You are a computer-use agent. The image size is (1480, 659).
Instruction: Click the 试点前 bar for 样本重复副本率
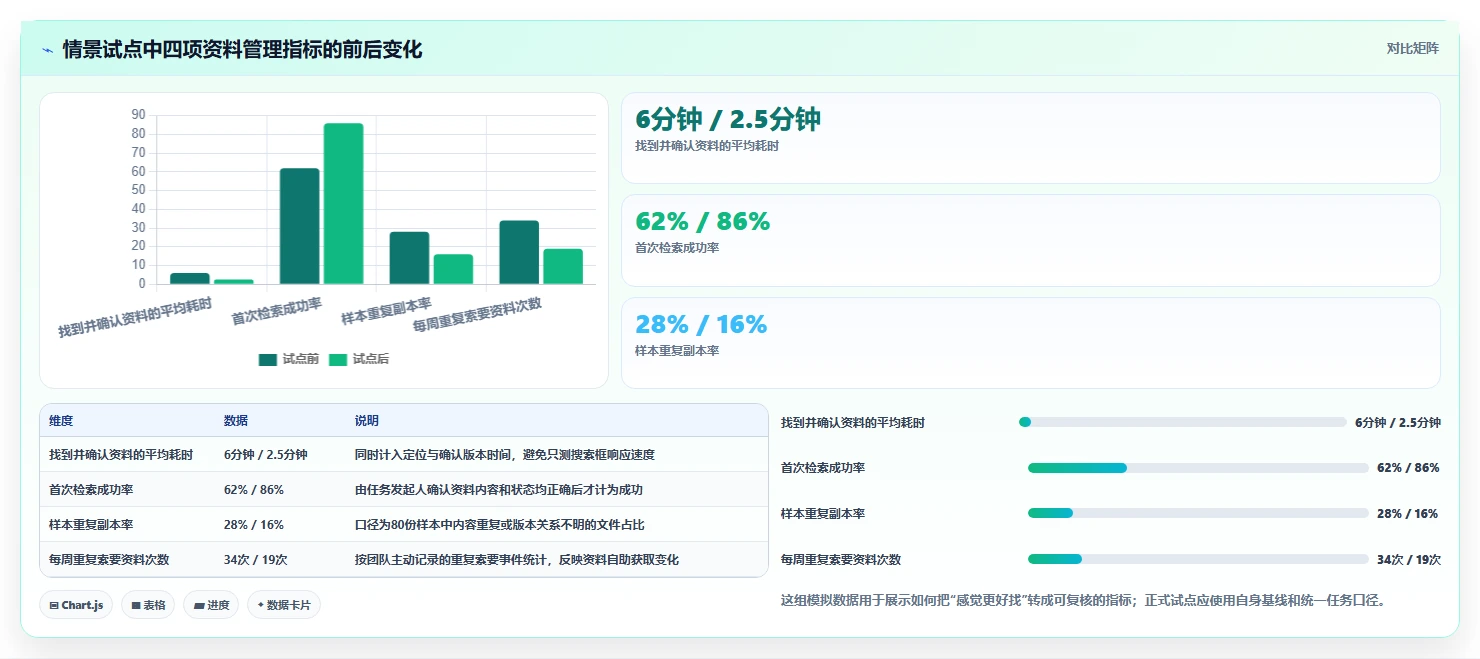[x=409, y=258]
